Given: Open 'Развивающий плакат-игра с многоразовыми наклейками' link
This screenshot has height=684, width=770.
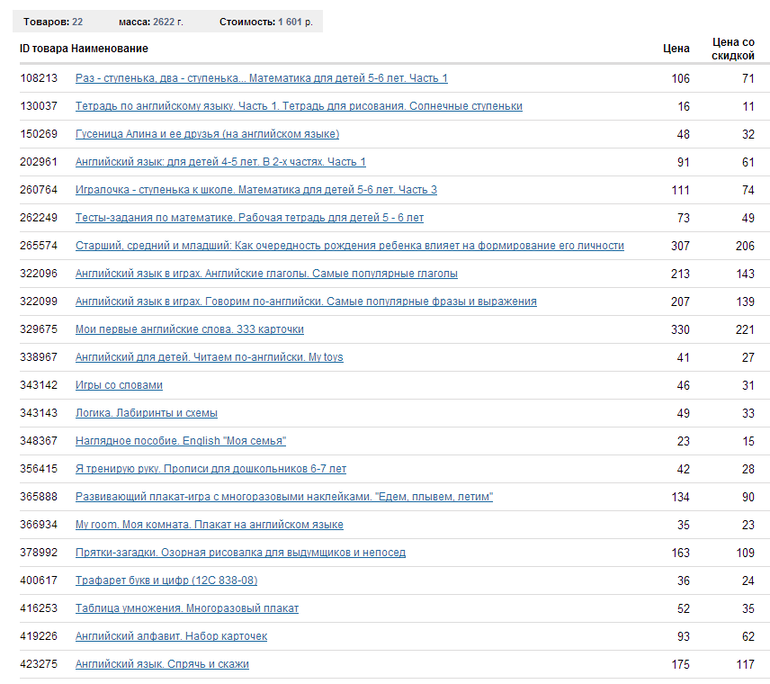Looking at the screenshot, I should (284, 497).
